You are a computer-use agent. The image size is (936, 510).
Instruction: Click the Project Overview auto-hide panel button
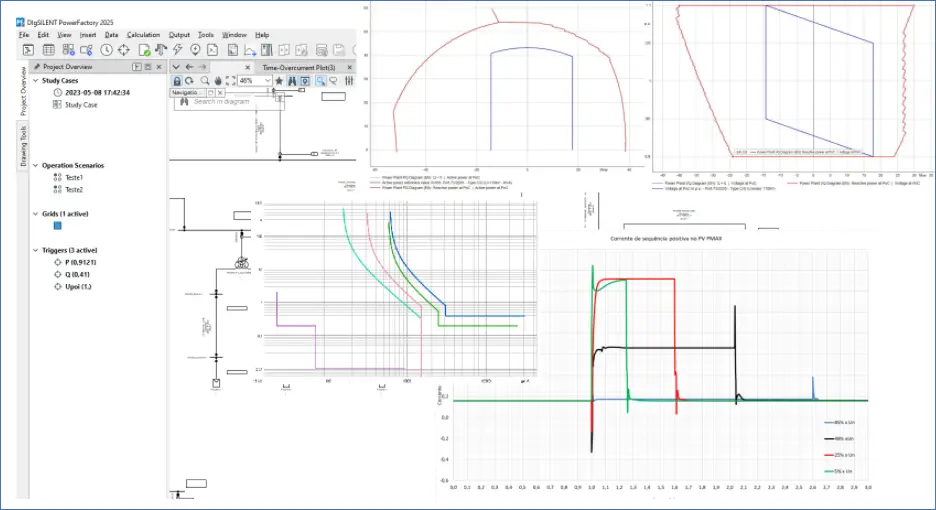point(137,67)
